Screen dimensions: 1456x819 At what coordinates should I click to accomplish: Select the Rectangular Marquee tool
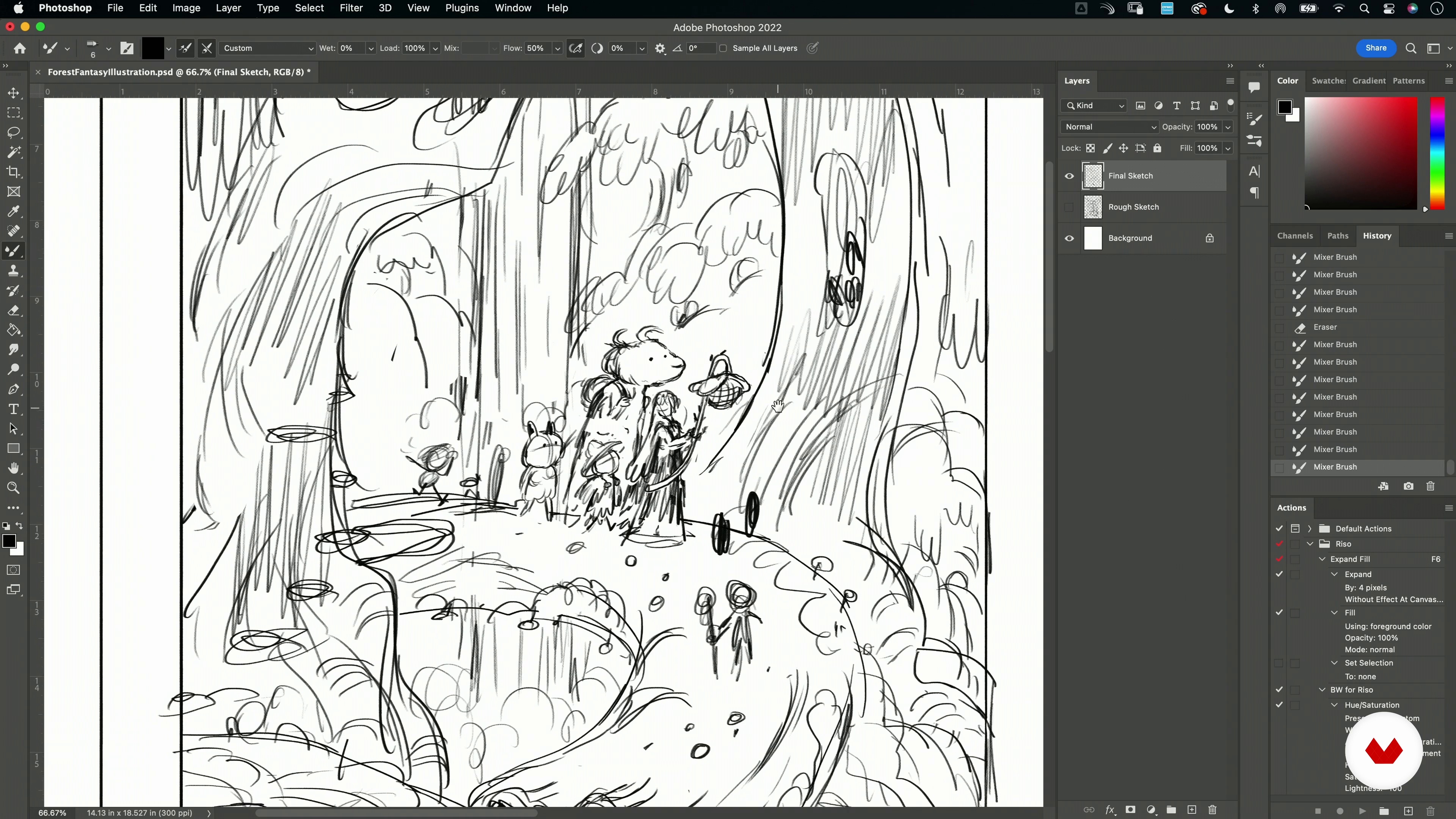point(14,113)
